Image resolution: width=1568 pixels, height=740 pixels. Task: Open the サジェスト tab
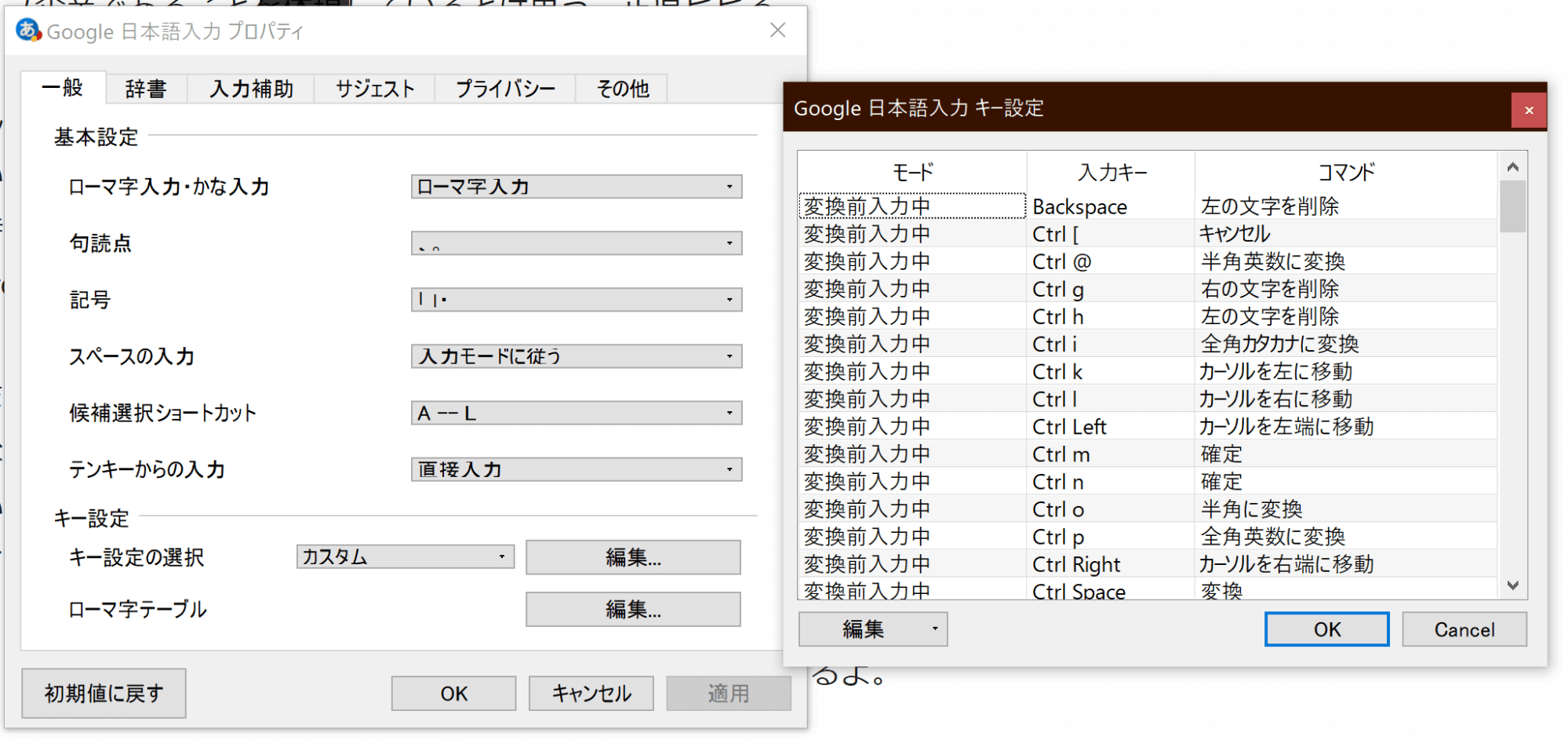375,89
